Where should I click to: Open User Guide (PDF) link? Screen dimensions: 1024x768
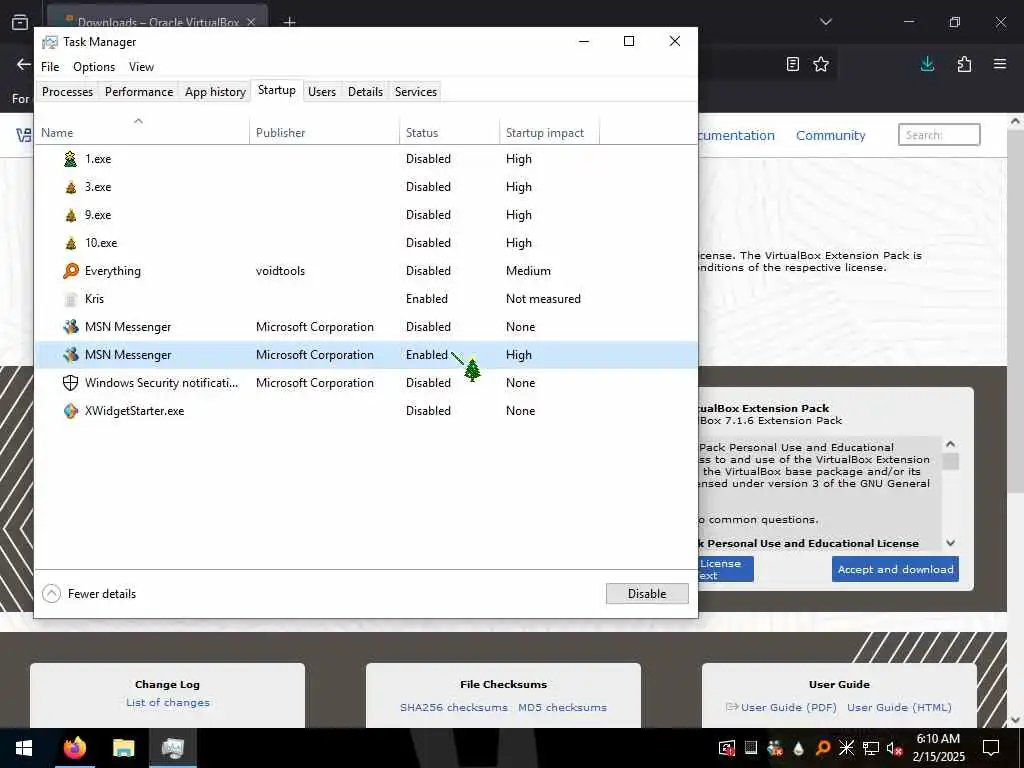(788, 707)
